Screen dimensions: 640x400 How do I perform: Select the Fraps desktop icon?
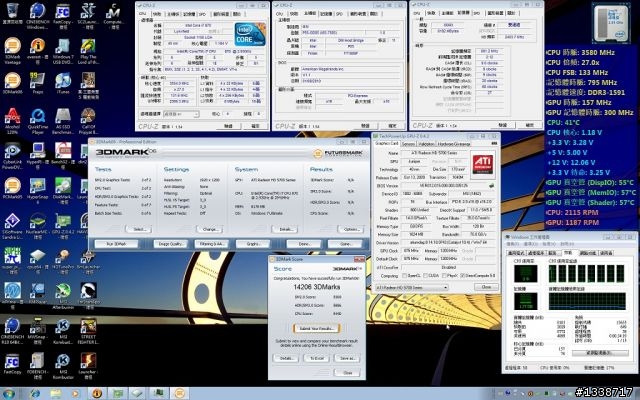tap(37, 84)
